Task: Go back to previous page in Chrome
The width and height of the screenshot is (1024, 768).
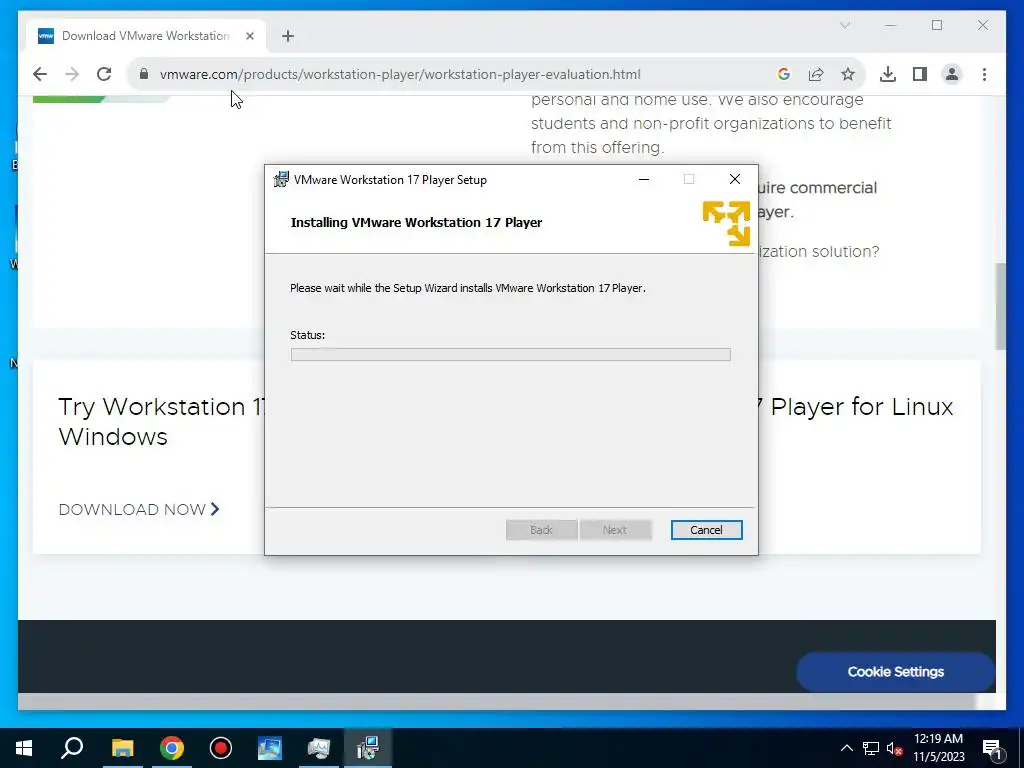Action: coord(40,74)
